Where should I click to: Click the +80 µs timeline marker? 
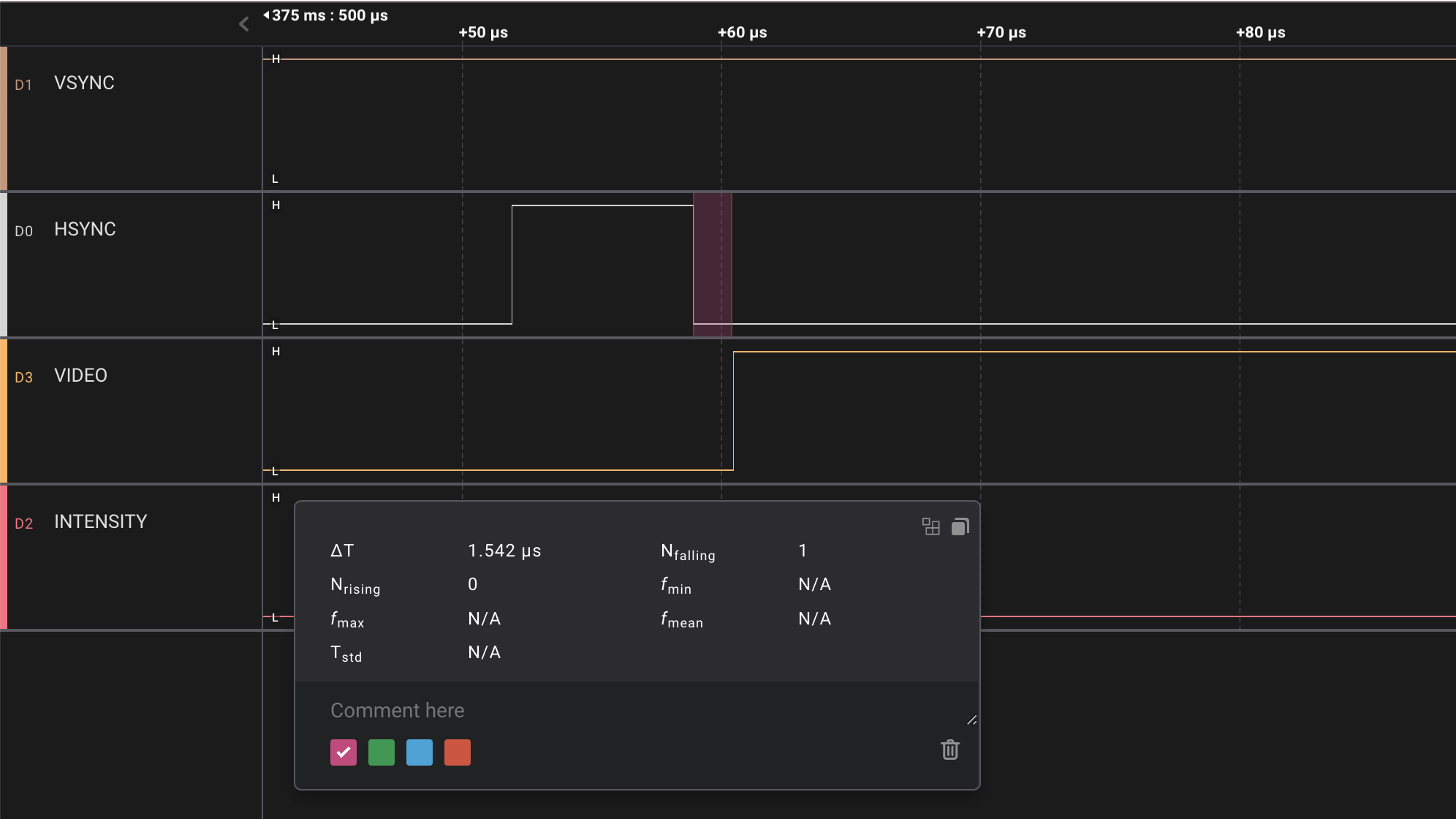point(1261,32)
